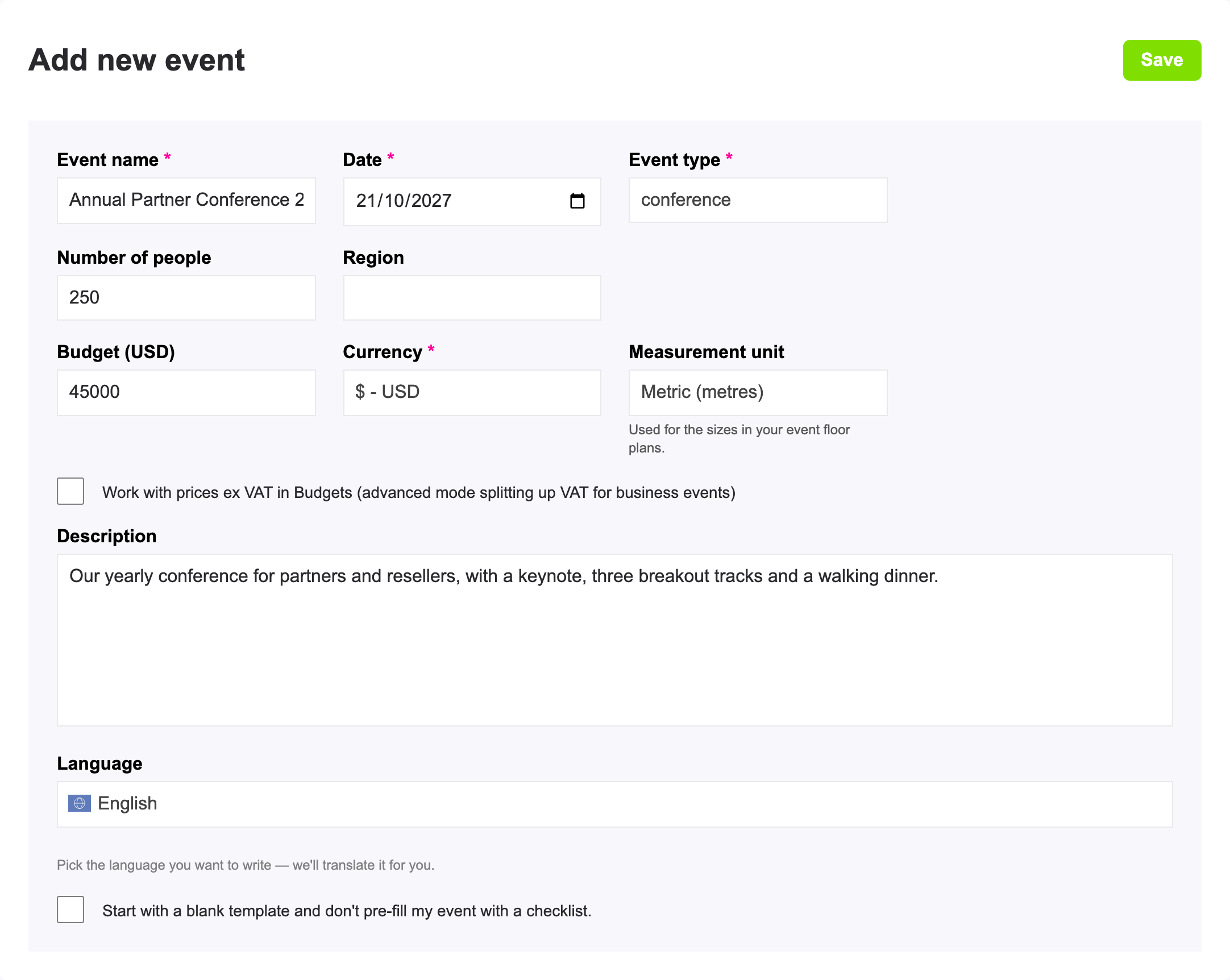Open the Event type dropdown
The image size is (1230, 980).
click(758, 200)
